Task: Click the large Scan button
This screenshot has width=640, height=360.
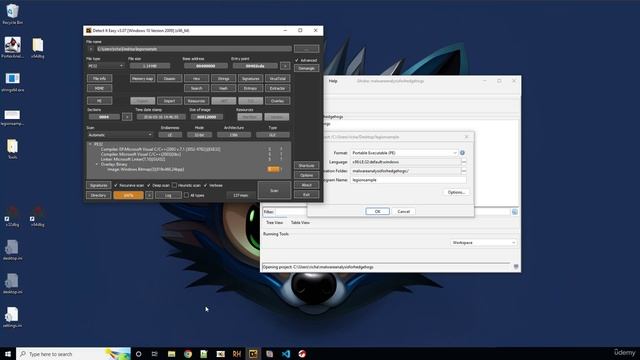Action: (x=274, y=190)
